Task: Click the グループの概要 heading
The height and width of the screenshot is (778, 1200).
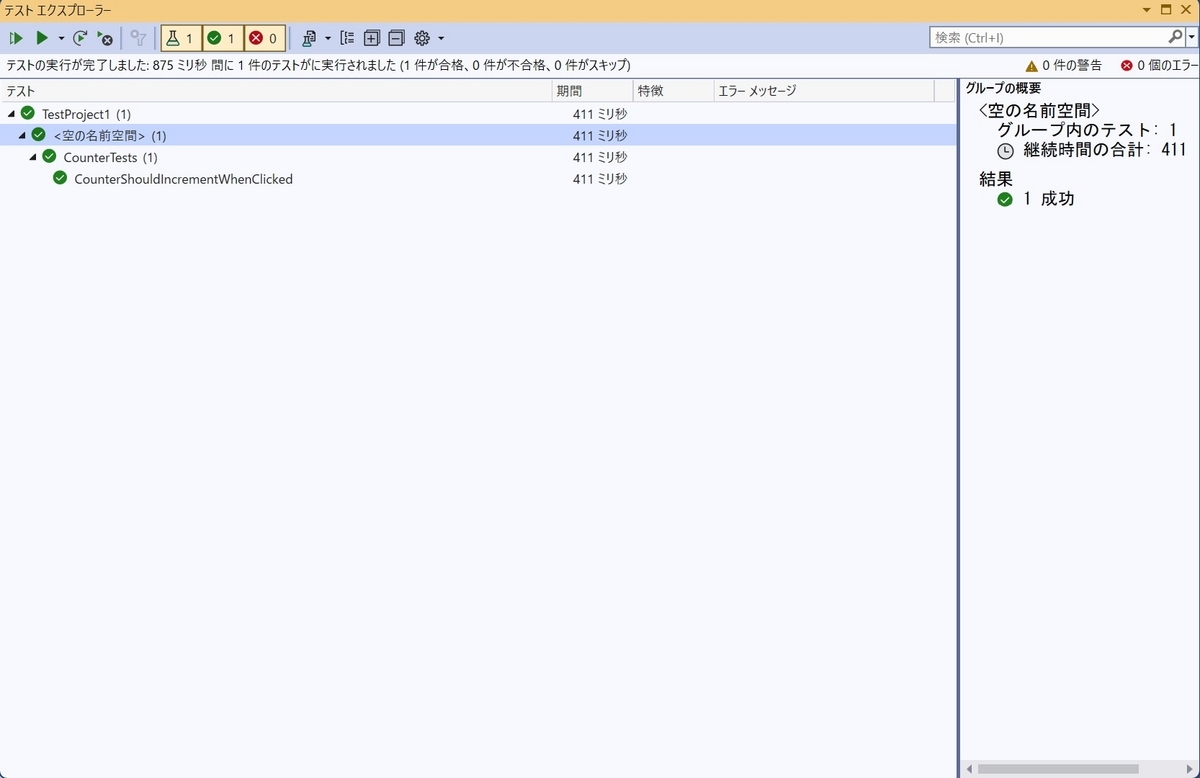Action: [1002, 89]
